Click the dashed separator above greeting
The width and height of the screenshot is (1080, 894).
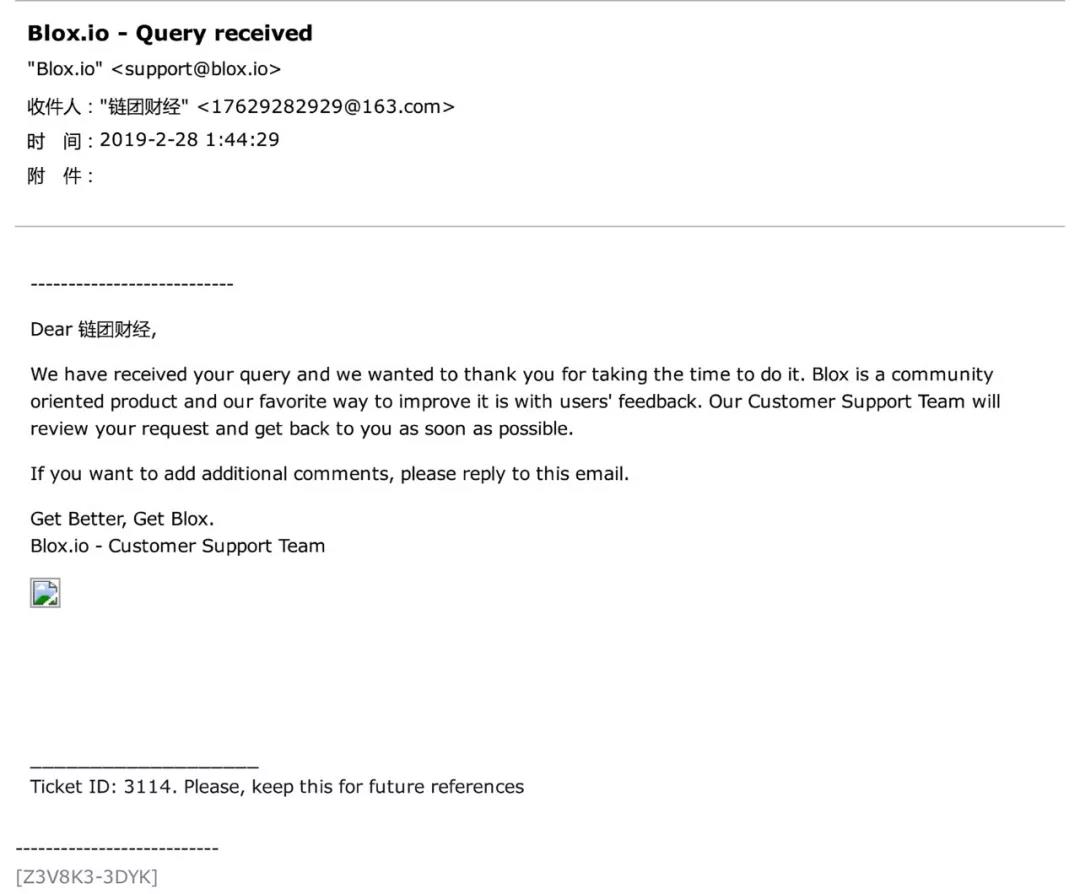pos(132,284)
